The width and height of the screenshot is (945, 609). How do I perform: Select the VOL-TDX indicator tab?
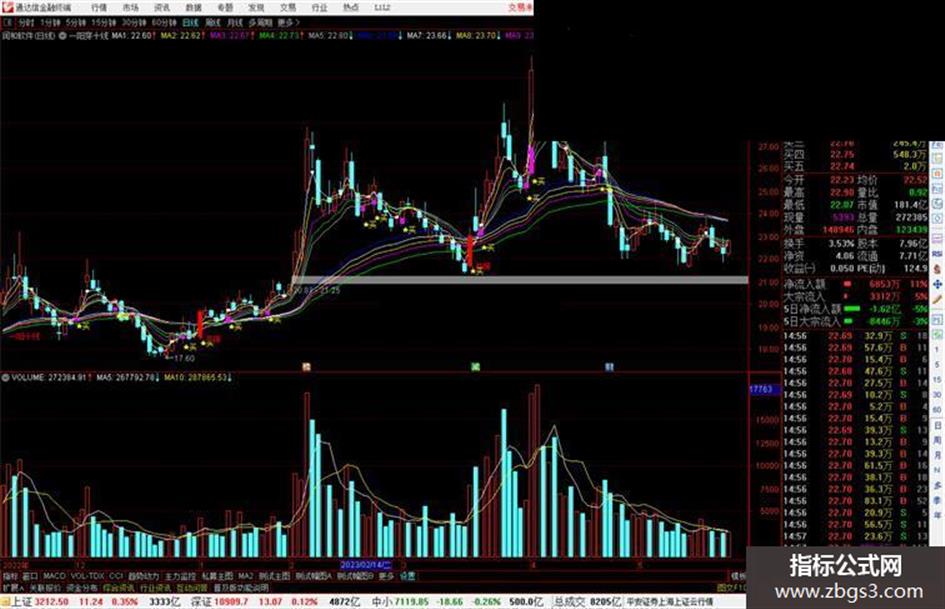click(87, 576)
